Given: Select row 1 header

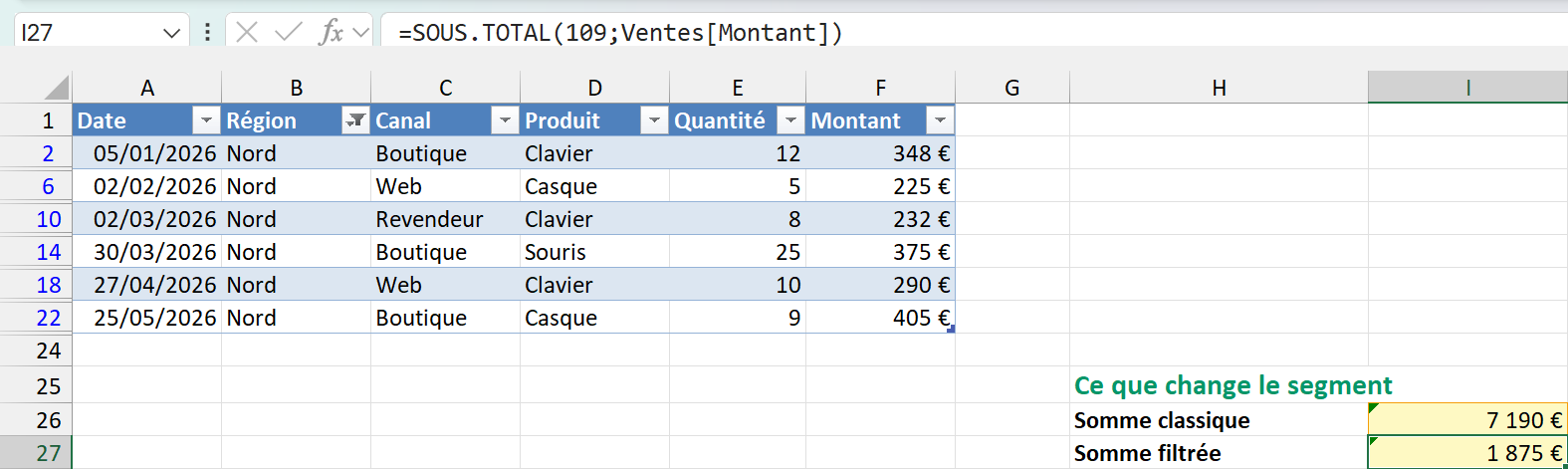Looking at the screenshot, I should [36, 120].
